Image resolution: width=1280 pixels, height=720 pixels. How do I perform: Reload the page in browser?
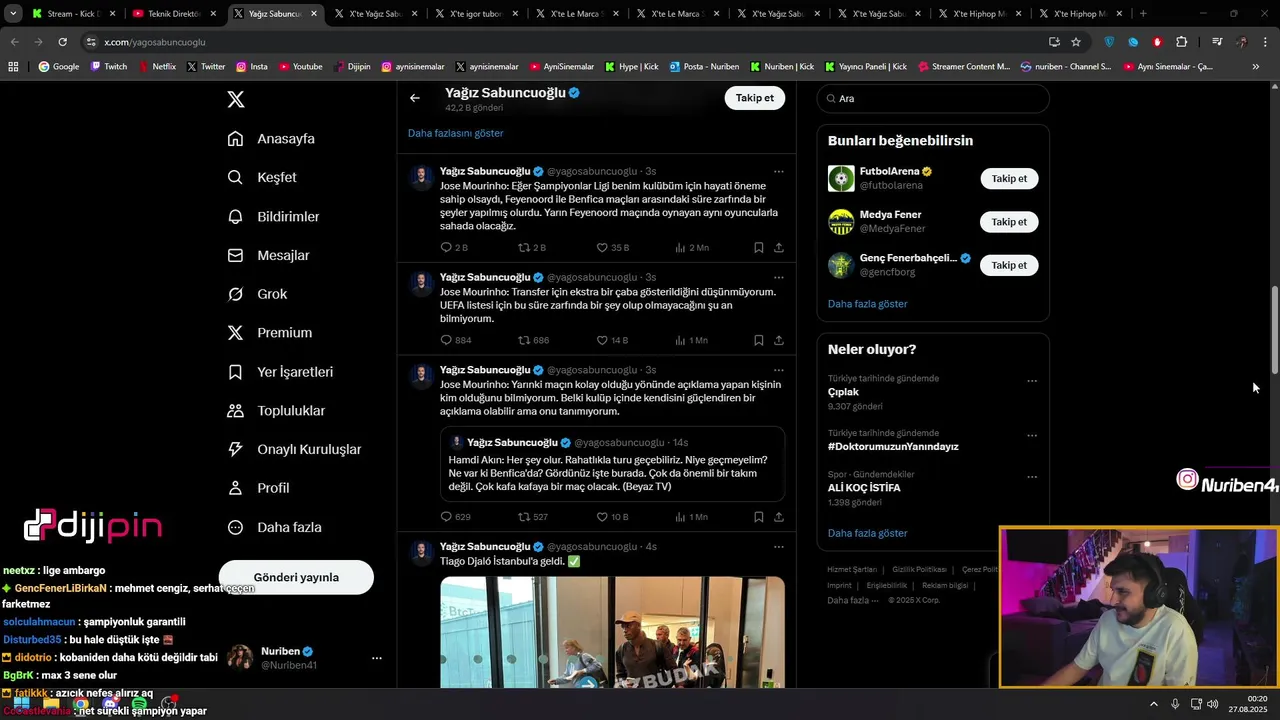pos(62,42)
